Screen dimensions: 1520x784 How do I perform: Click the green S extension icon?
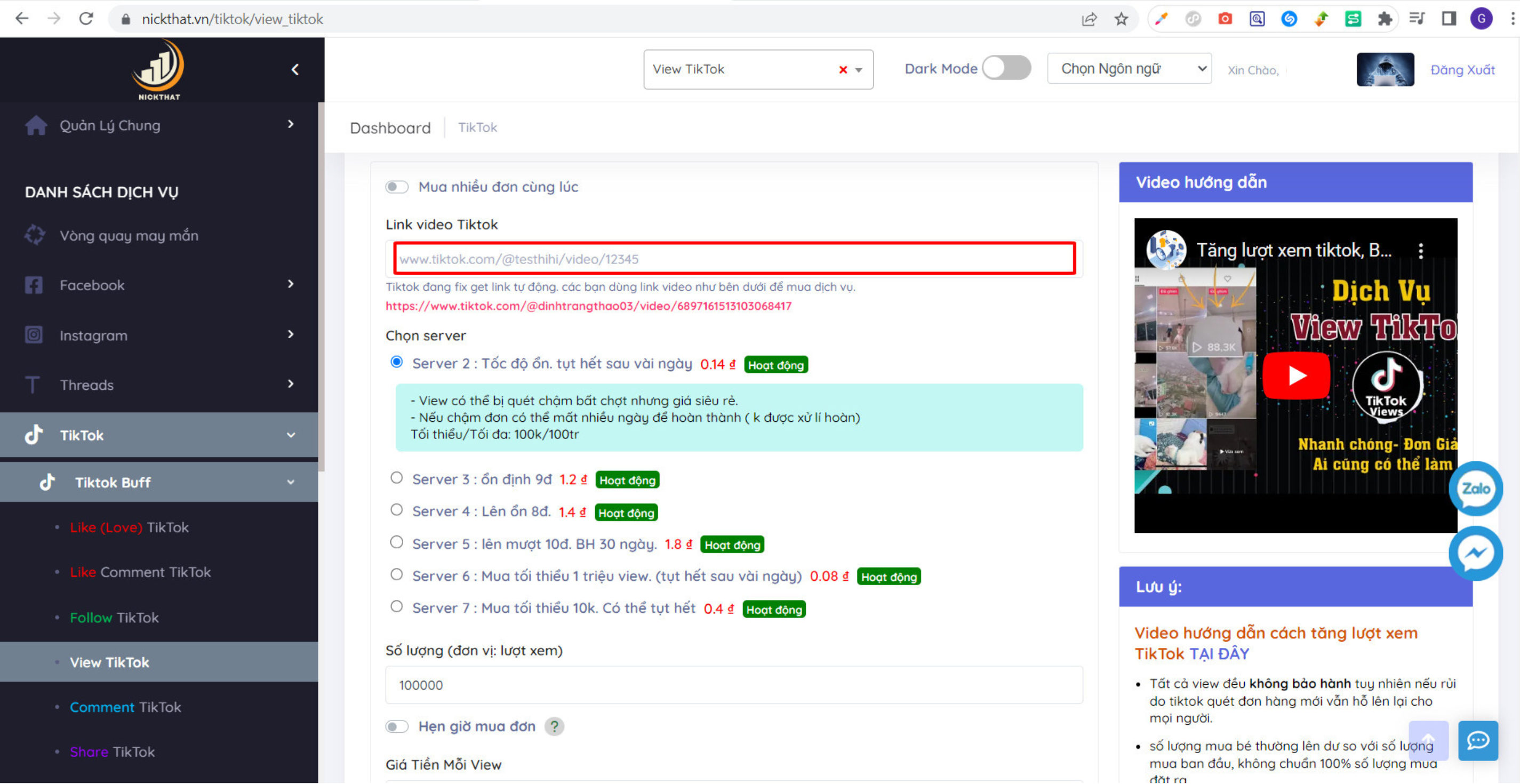tap(1353, 19)
